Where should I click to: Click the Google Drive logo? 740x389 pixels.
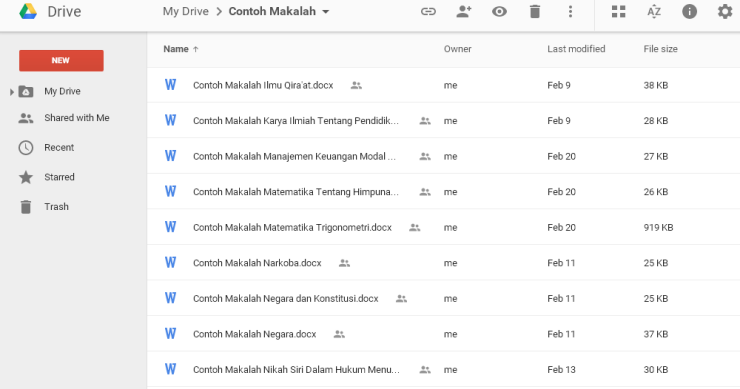pyautogui.click(x=28, y=11)
